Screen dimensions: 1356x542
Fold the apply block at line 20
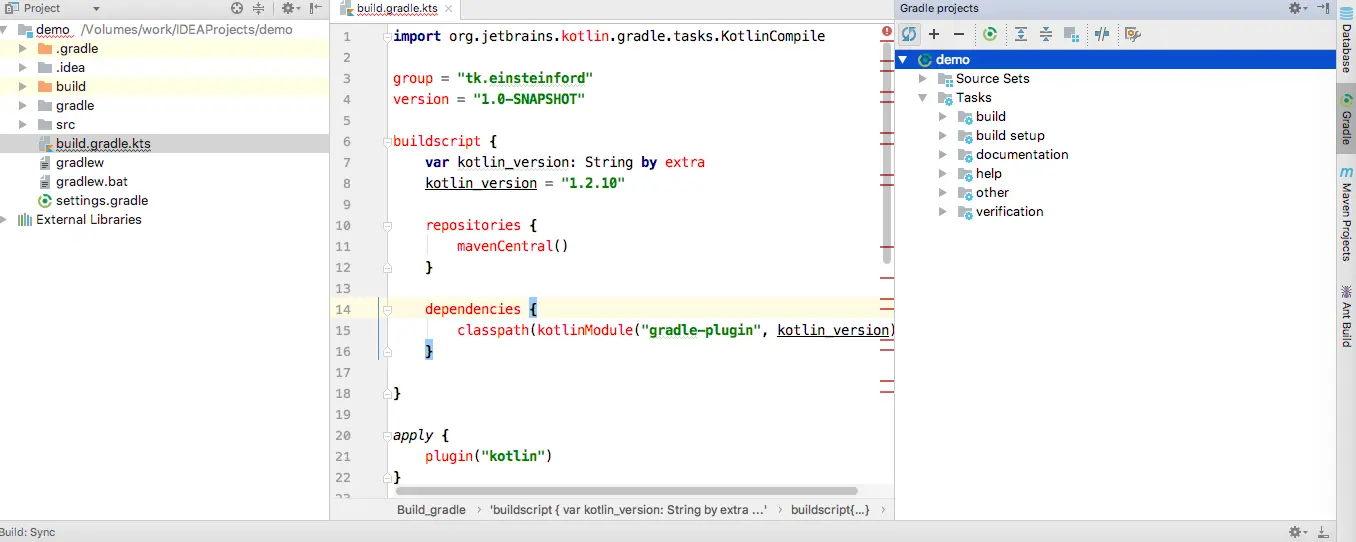point(385,435)
